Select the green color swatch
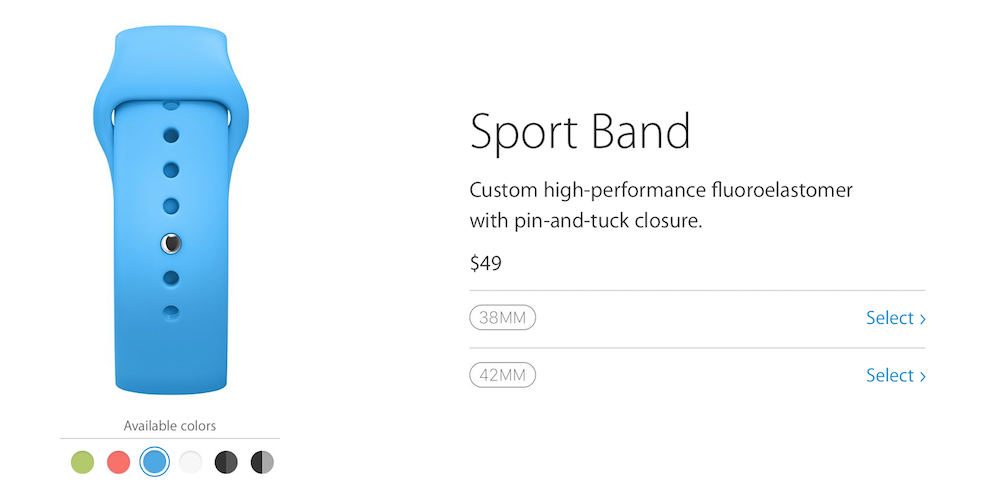The width and height of the screenshot is (1000, 499). pyautogui.click(x=82, y=462)
